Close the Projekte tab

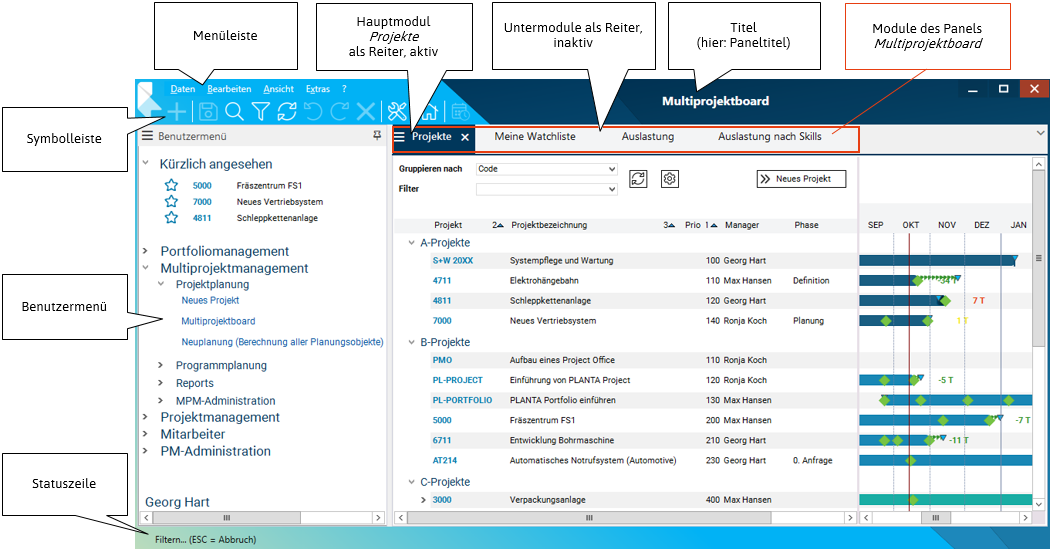tap(464, 137)
